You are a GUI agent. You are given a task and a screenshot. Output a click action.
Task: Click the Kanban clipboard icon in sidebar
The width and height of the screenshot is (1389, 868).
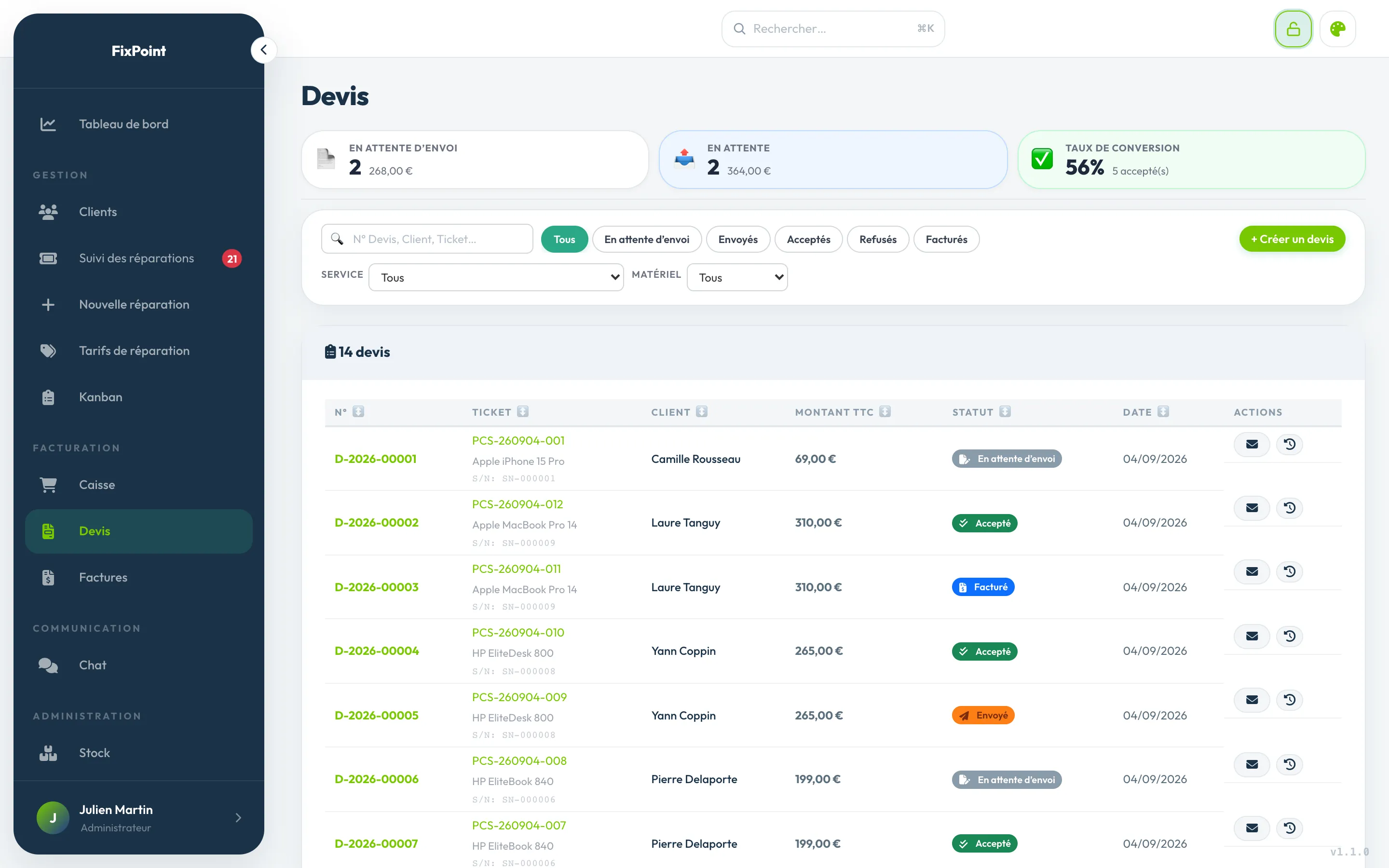pyautogui.click(x=48, y=397)
